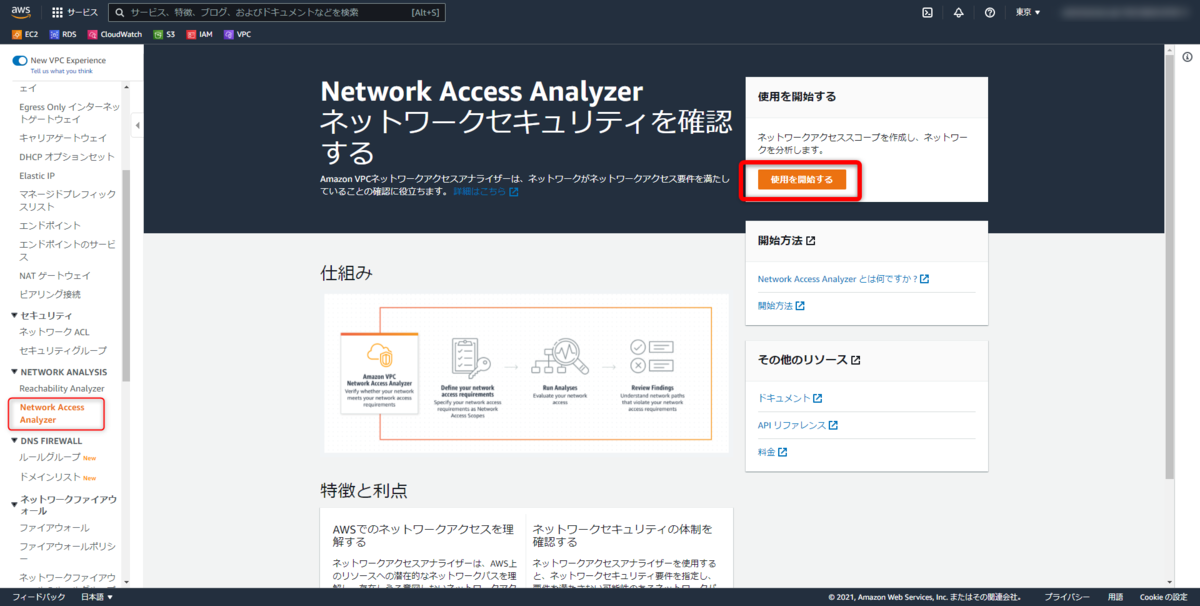
Task: Open ファイアウォール in sidebar
Action: (54, 527)
